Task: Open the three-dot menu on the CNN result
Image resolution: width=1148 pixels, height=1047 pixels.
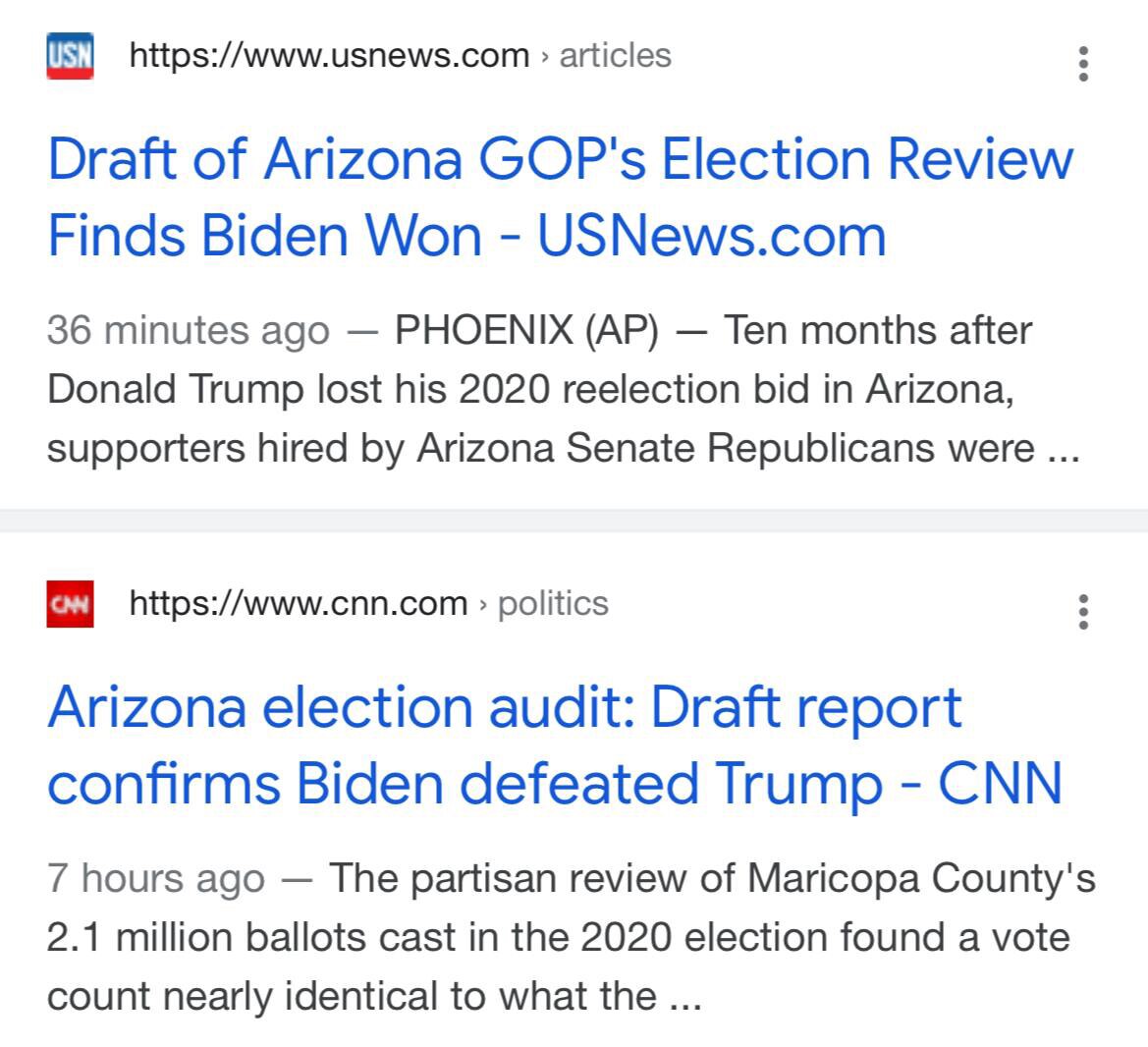Action: [1082, 612]
